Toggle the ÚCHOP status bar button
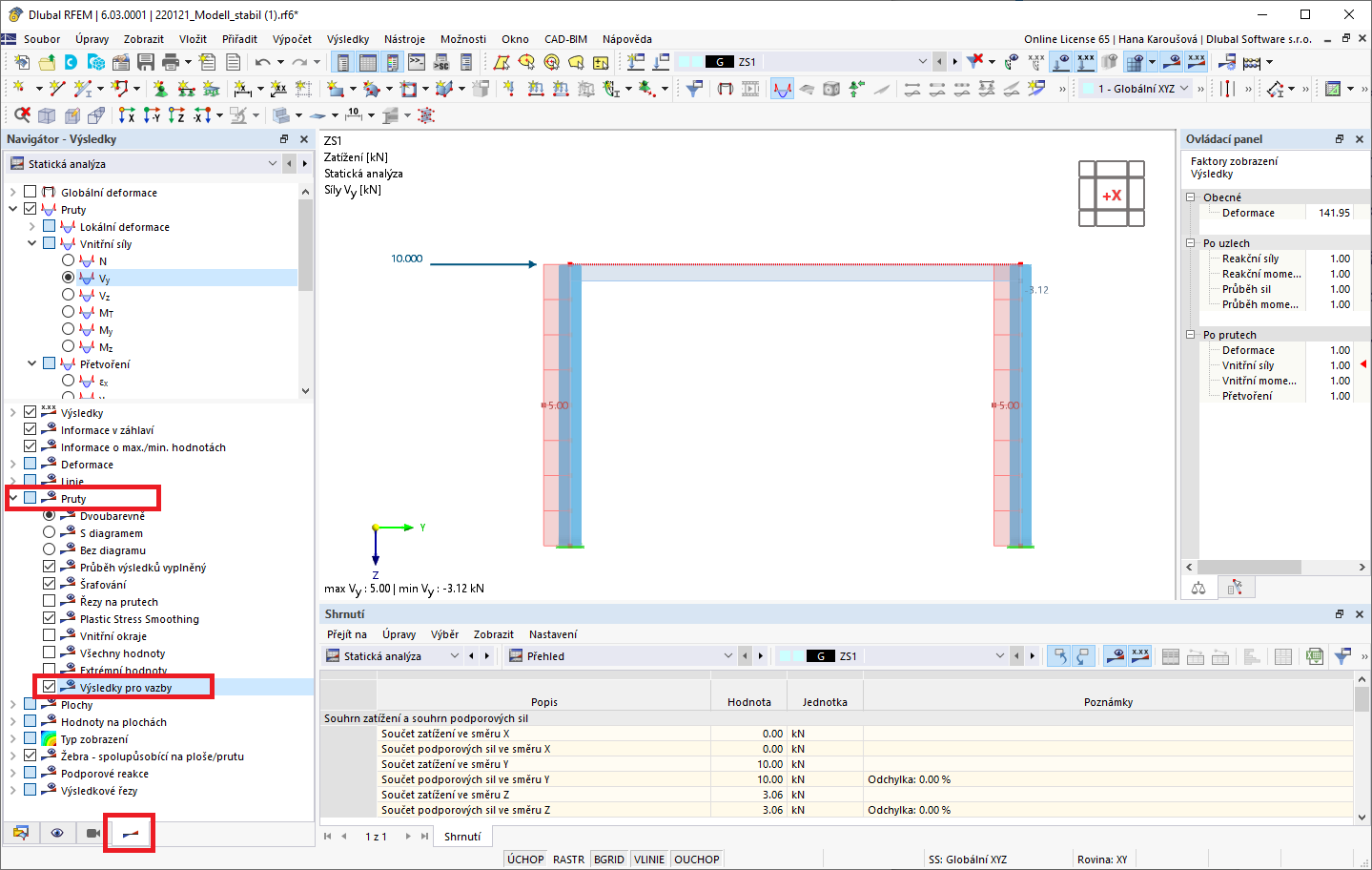 point(525,860)
